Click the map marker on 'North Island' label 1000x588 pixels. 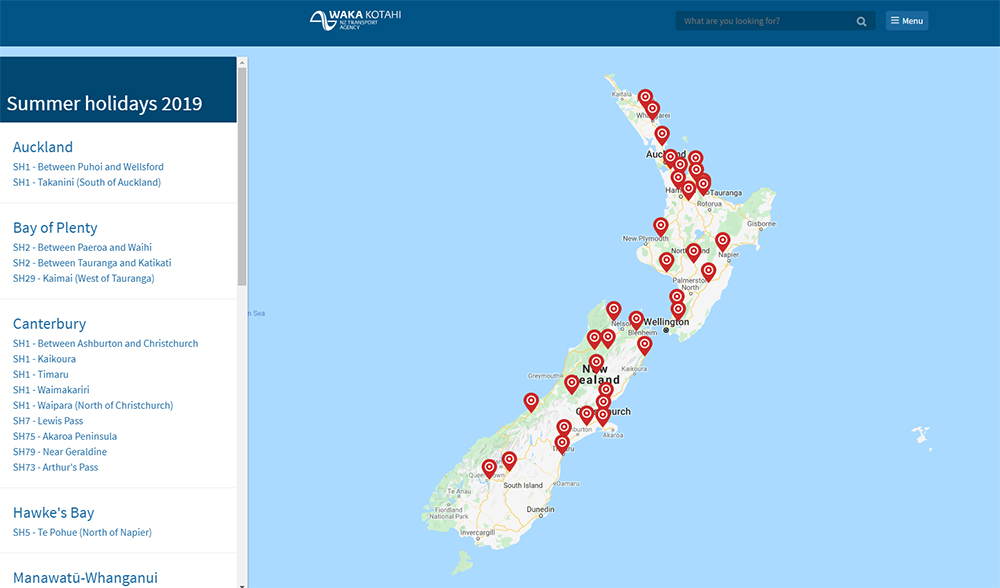tap(694, 253)
